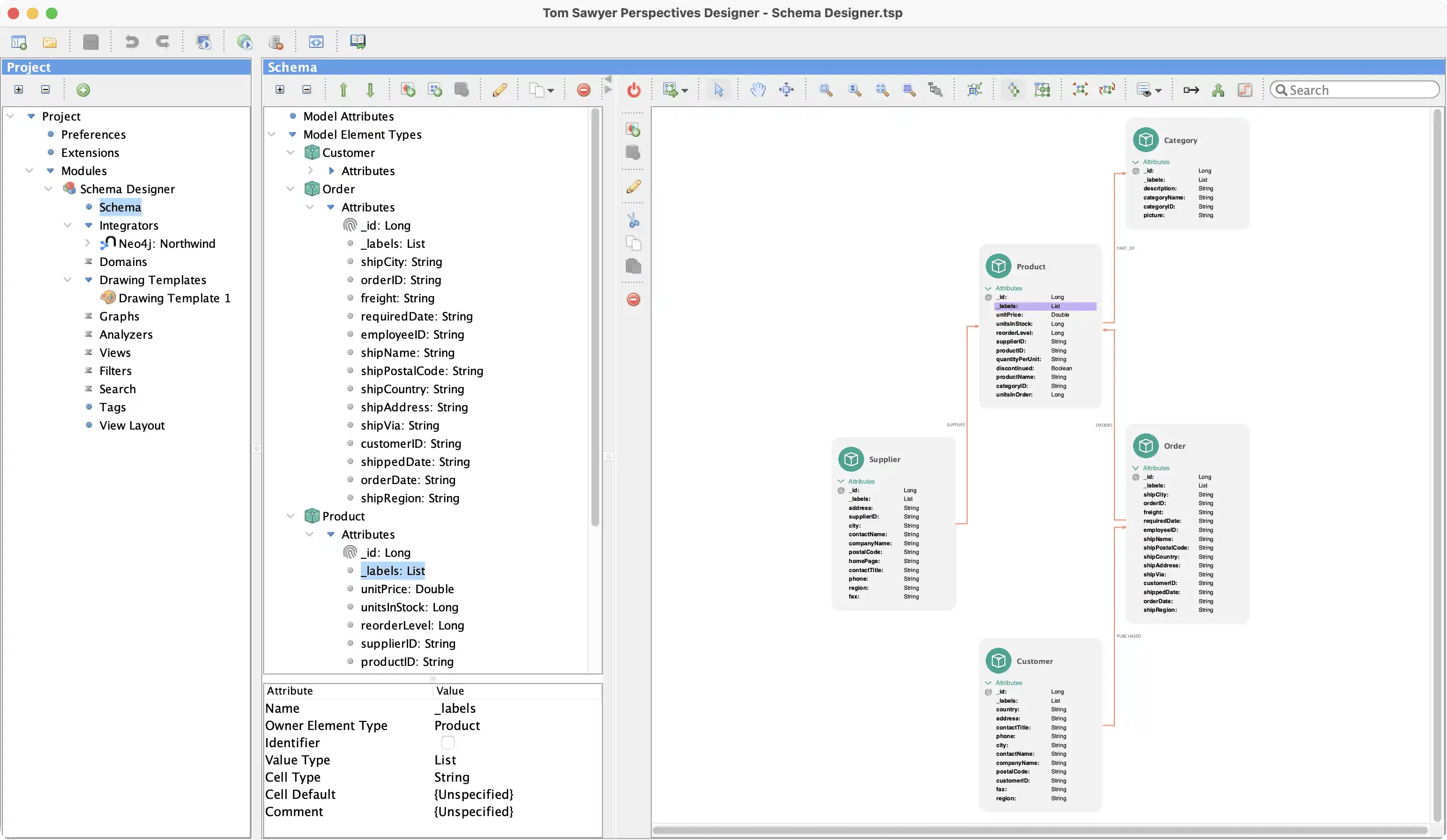This screenshot has height=840, width=1447.
Task: Click the Name value _labels
Action: tap(455, 708)
